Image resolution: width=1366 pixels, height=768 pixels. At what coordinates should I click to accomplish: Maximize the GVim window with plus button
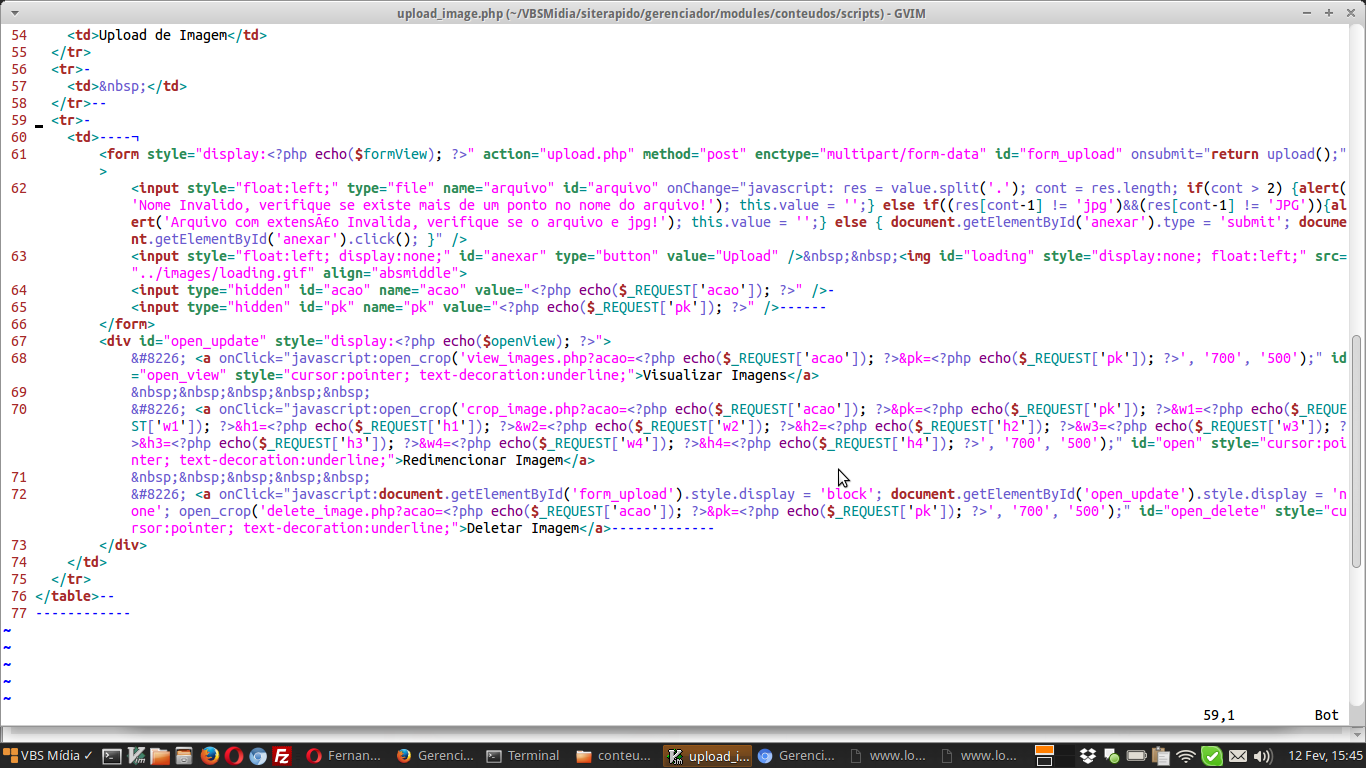coord(1330,12)
